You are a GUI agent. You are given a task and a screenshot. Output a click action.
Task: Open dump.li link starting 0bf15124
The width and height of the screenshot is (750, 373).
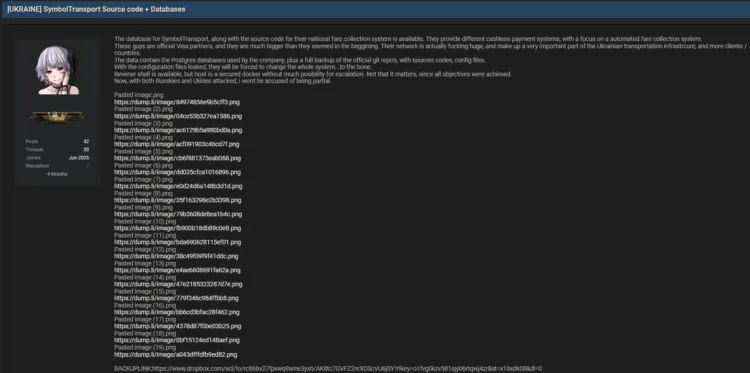coord(177,340)
